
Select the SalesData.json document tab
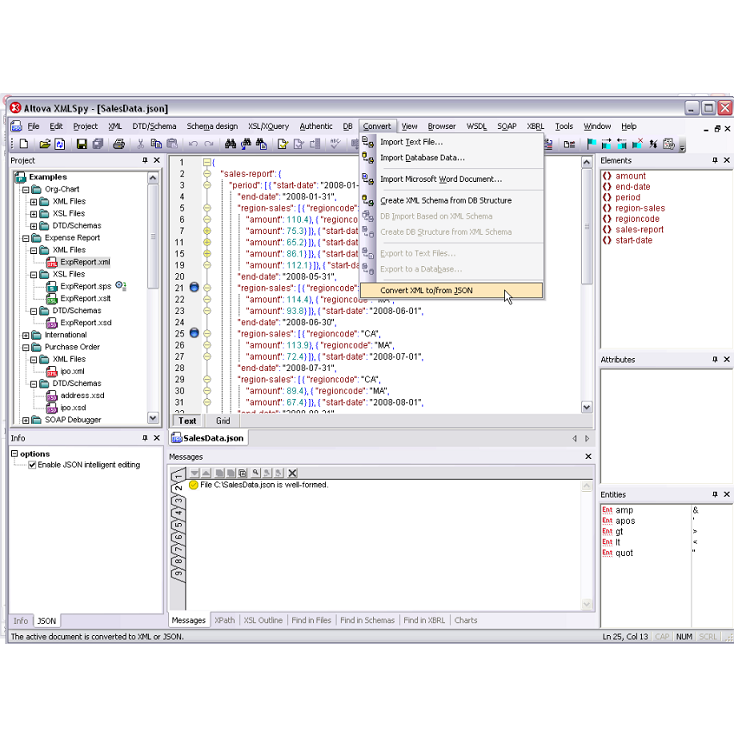tap(209, 438)
